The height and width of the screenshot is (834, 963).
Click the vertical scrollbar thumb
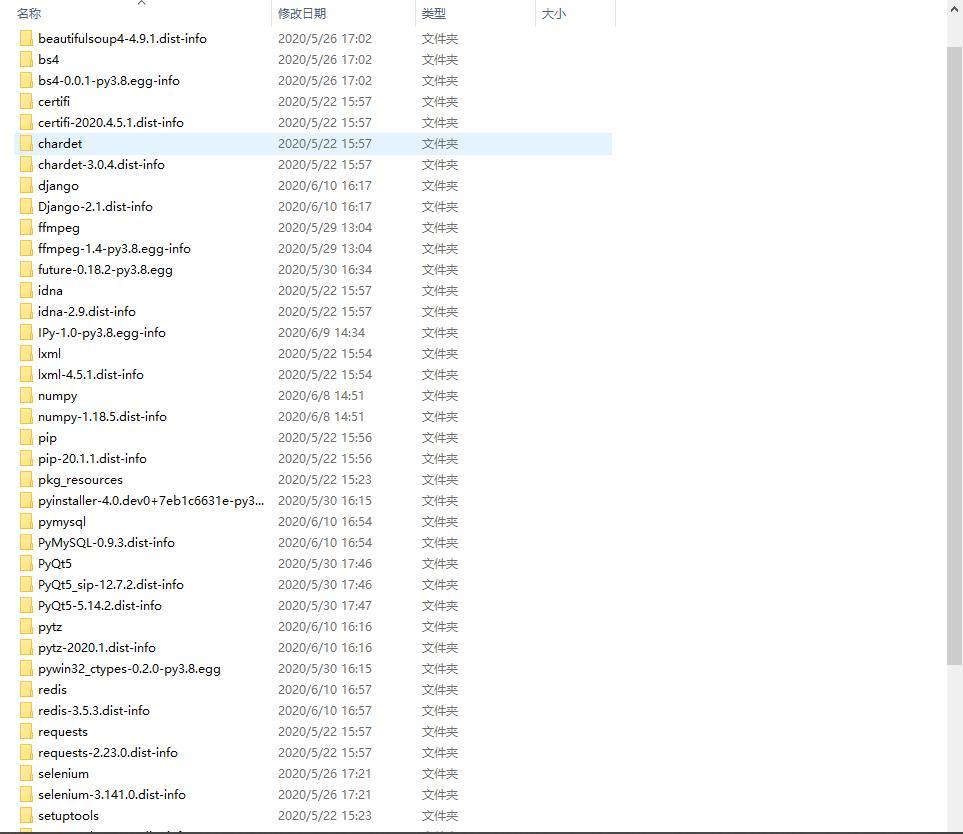coord(954,355)
